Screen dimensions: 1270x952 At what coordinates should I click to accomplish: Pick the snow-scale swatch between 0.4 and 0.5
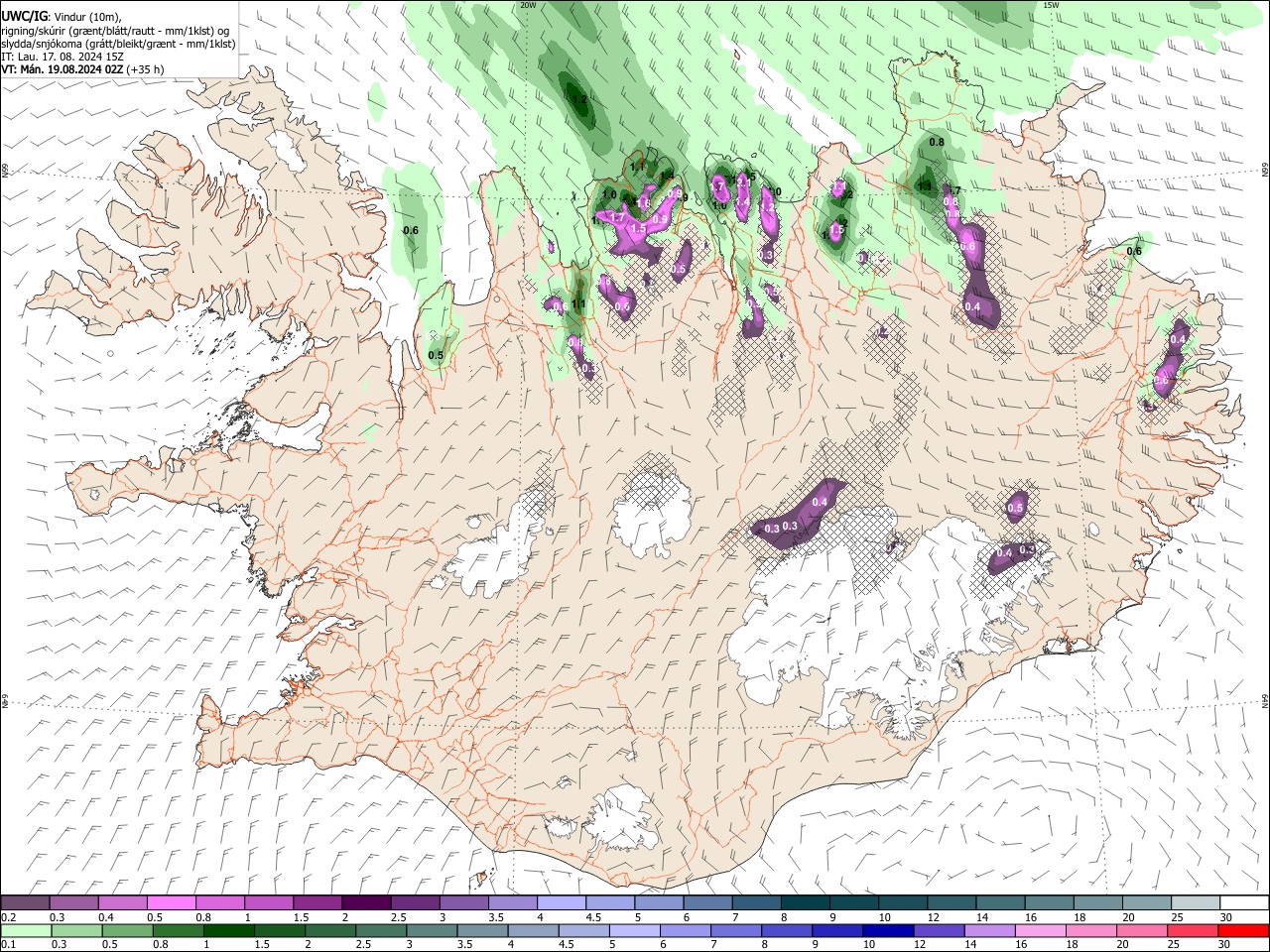[122, 903]
